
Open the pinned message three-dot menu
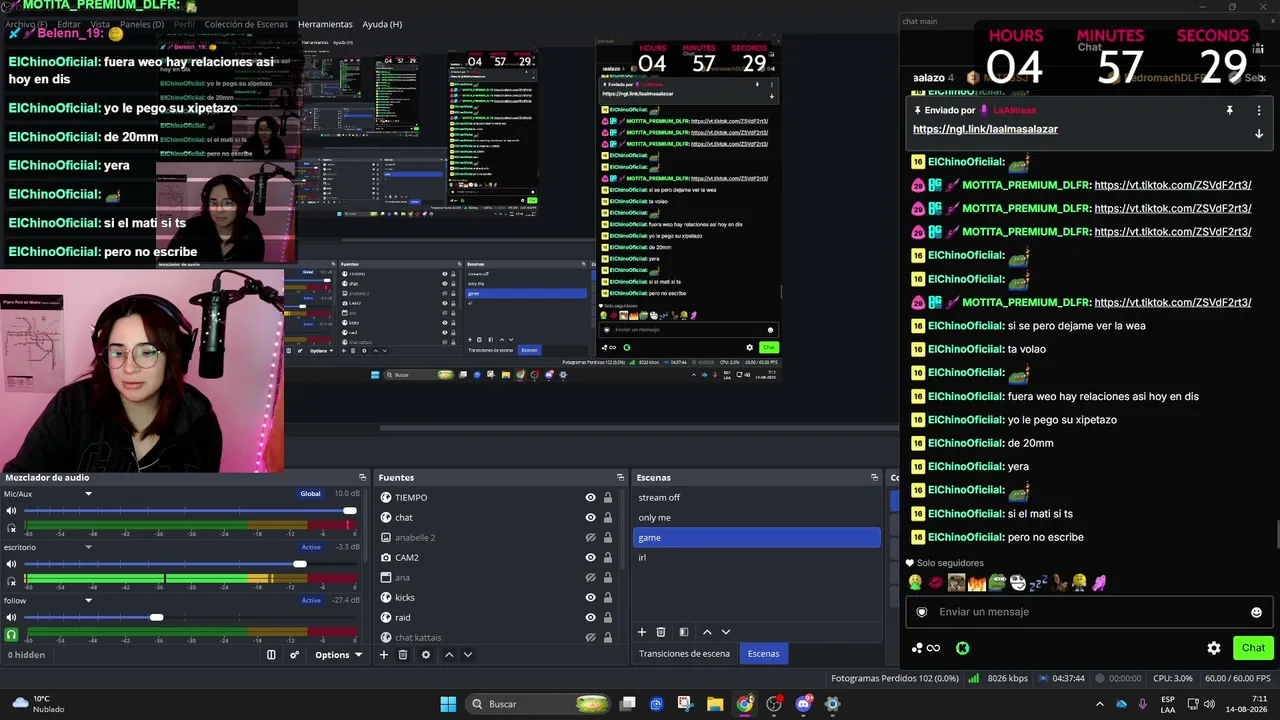1259,110
